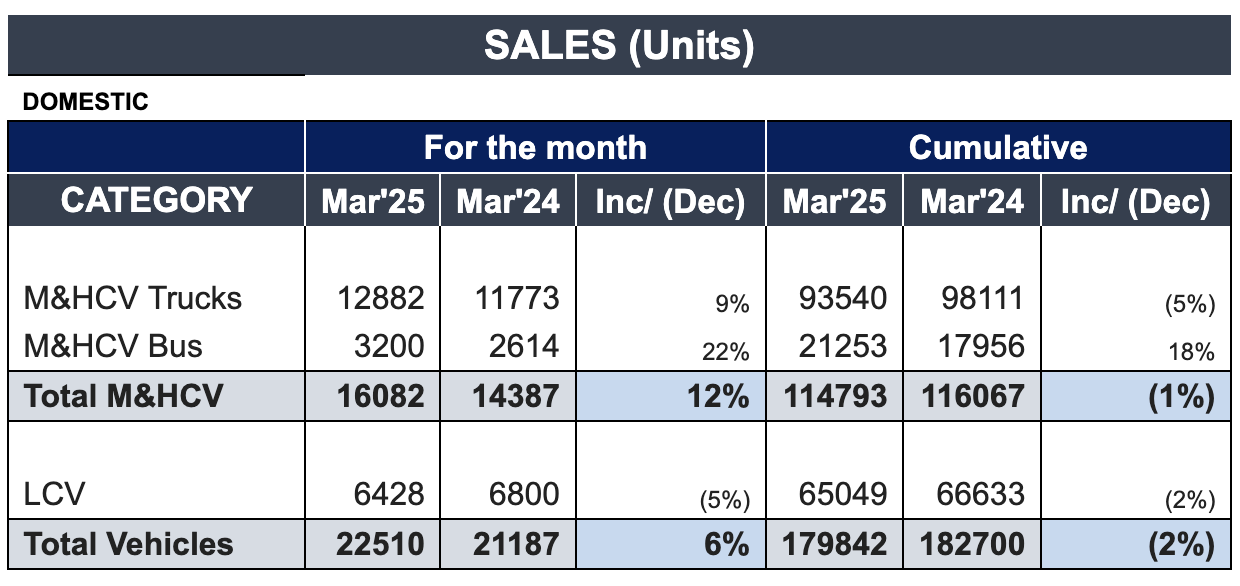Click the SALES (Units) title banner
The image size is (1240, 586).
[619, 46]
